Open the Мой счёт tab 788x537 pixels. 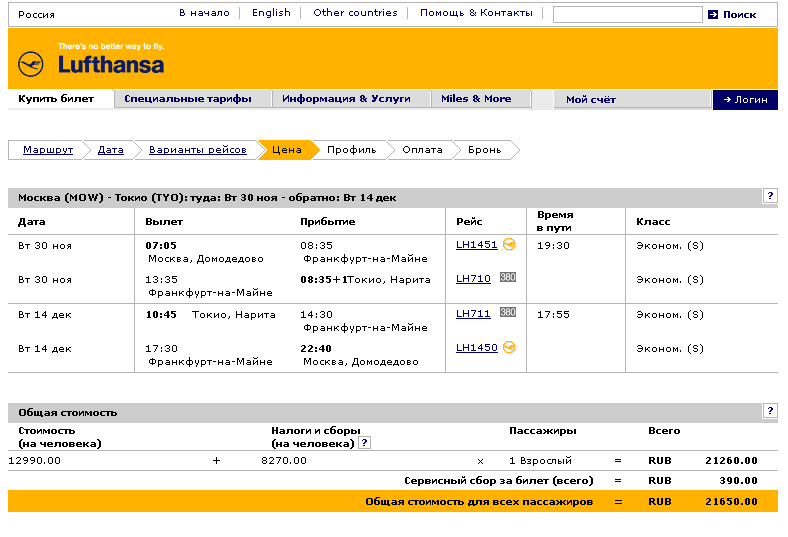(x=632, y=99)
